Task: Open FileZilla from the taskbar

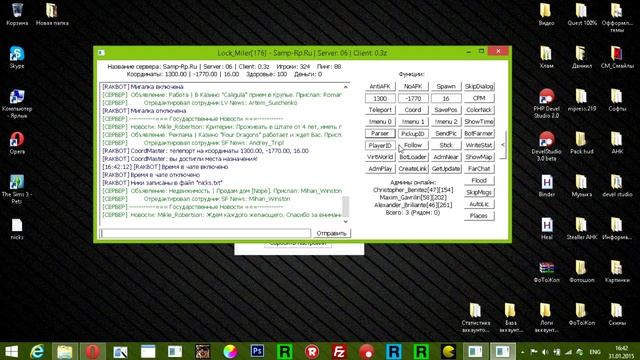Action: 339,351
